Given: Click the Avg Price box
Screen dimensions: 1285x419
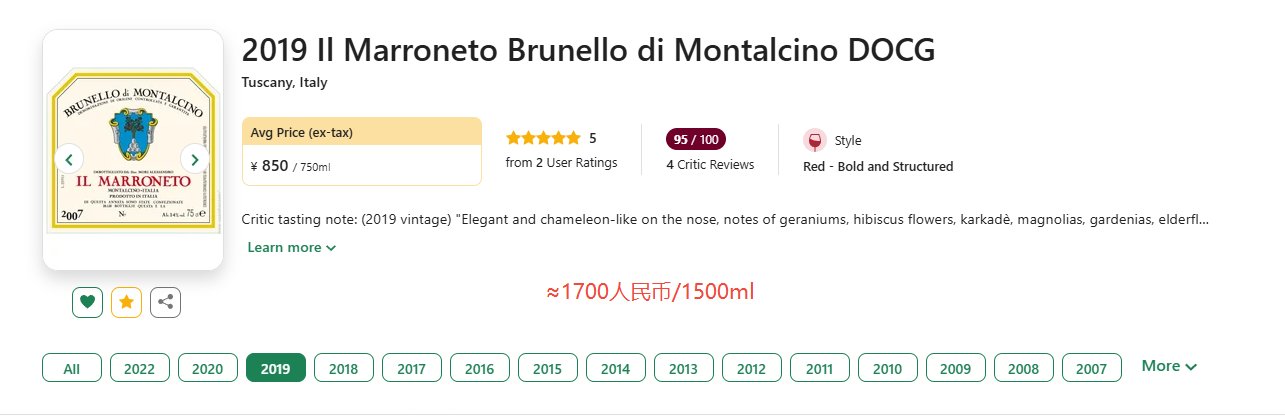Looking at the screenshot, I should point(361,151).
